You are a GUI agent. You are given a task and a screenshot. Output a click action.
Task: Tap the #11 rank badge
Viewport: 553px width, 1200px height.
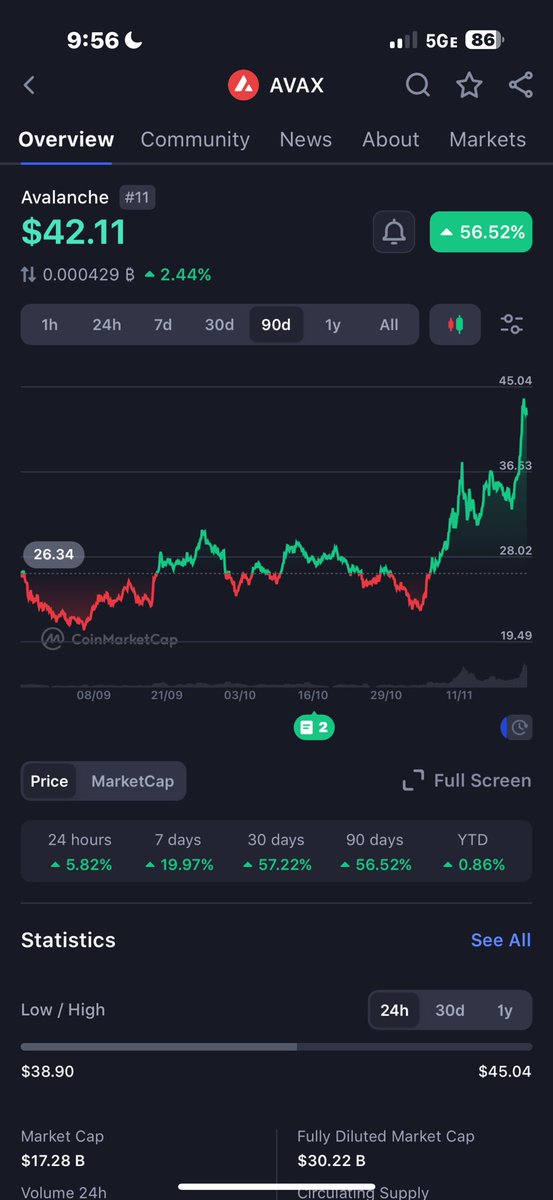pos(137,197)
